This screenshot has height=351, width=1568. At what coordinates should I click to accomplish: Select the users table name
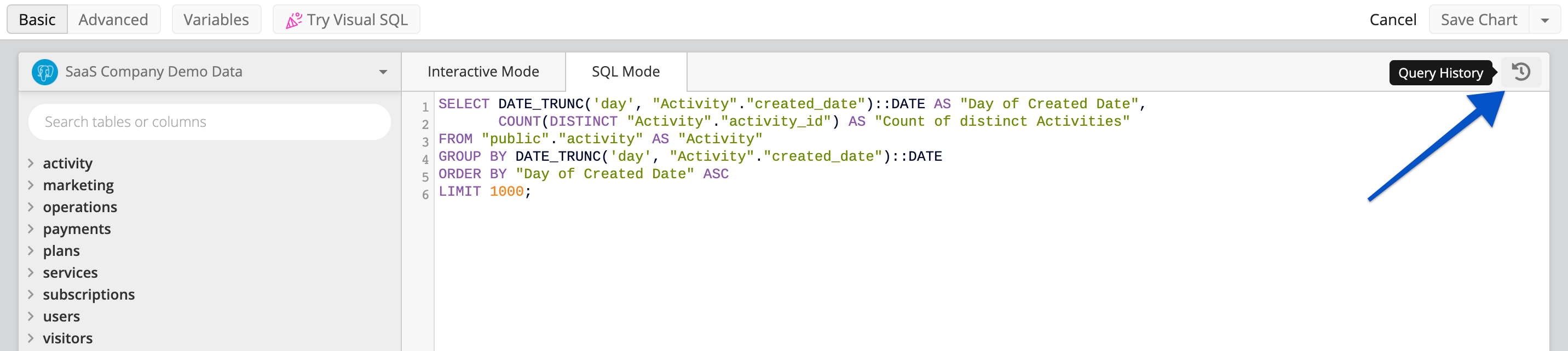(x=61, y=317)
